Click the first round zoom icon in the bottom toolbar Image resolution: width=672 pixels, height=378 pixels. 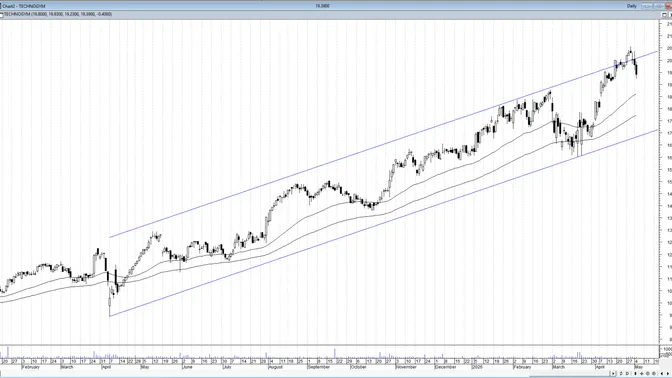(x=648, y=374)
